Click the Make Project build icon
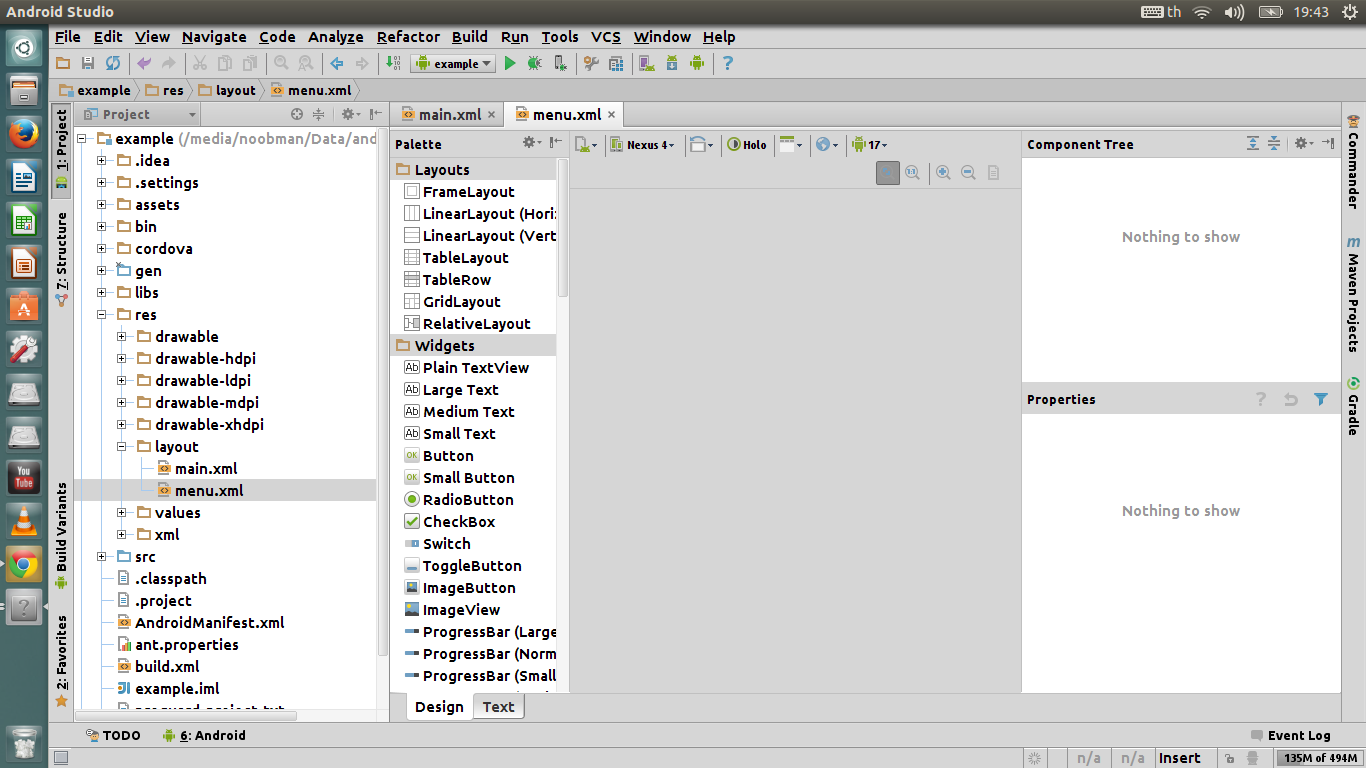1366x768 pixels. pyautogui.click(x=393, y=63)
